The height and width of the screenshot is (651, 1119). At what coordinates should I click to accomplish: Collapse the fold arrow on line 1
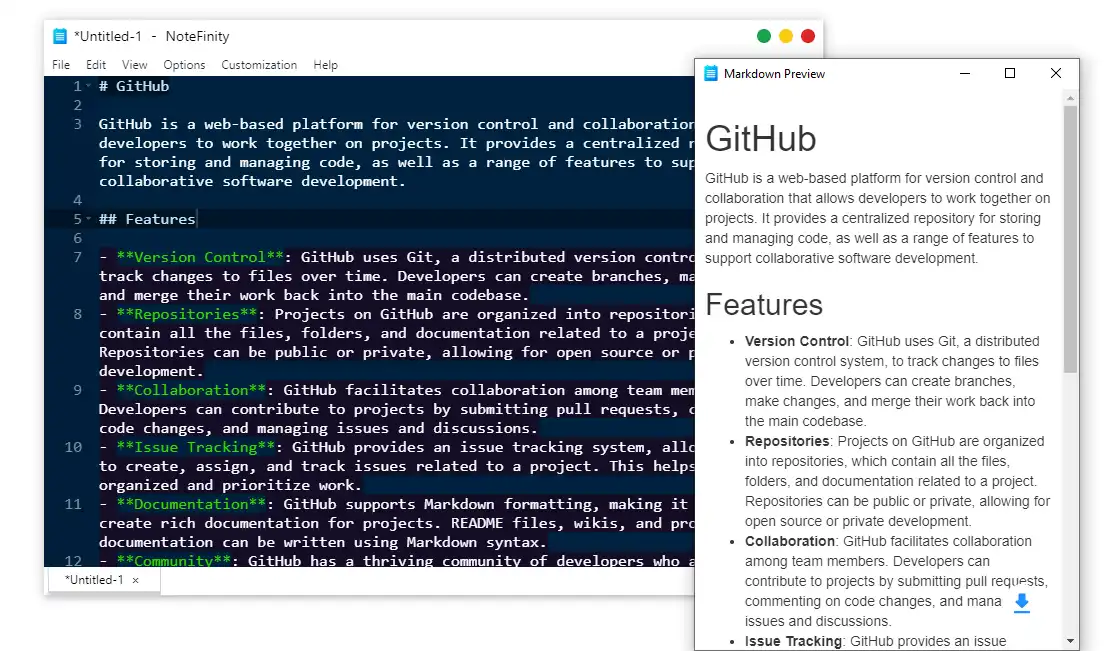pyautogui.click(x=88, y=86)
